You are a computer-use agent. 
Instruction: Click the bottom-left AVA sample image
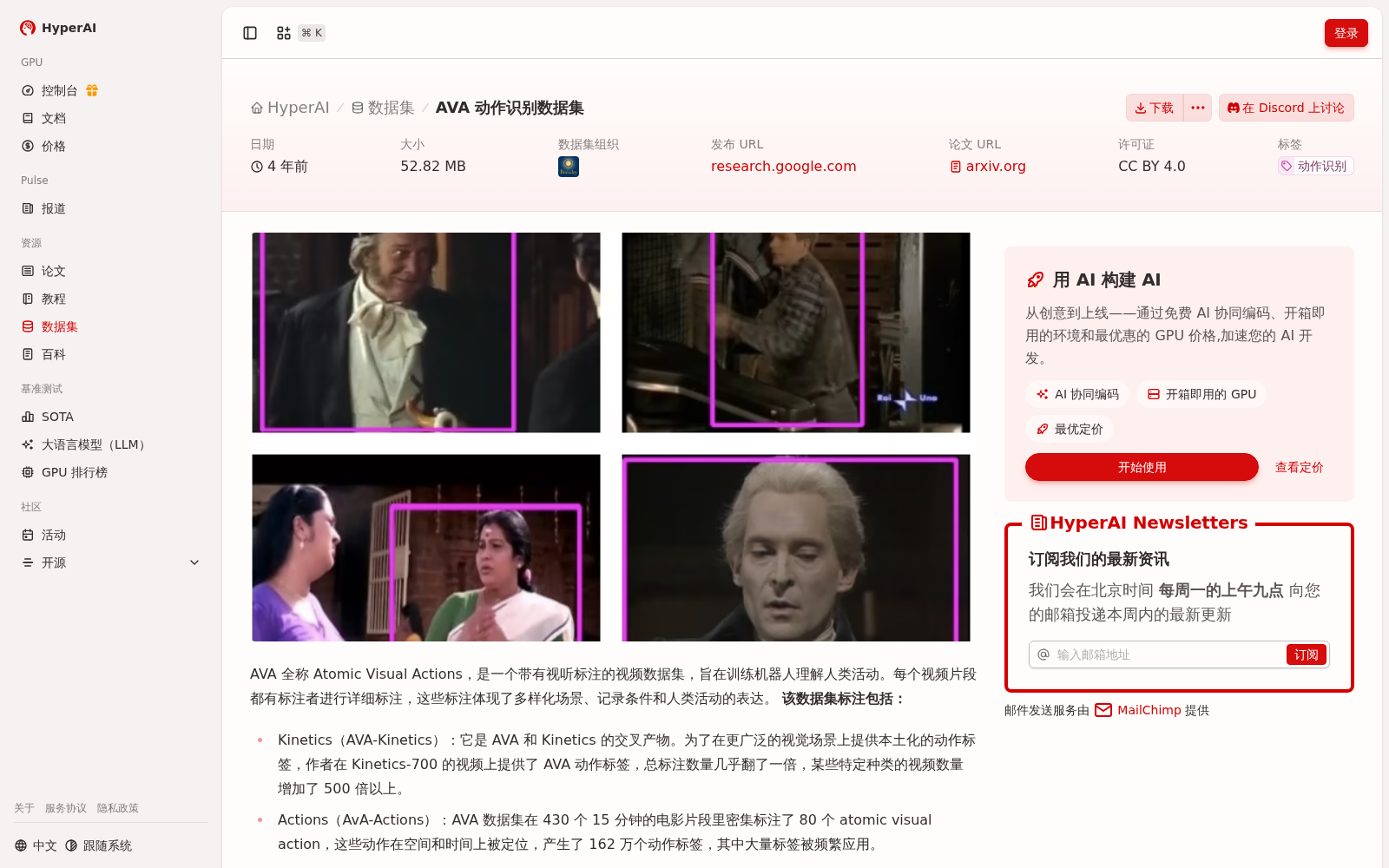coord(426,548)
